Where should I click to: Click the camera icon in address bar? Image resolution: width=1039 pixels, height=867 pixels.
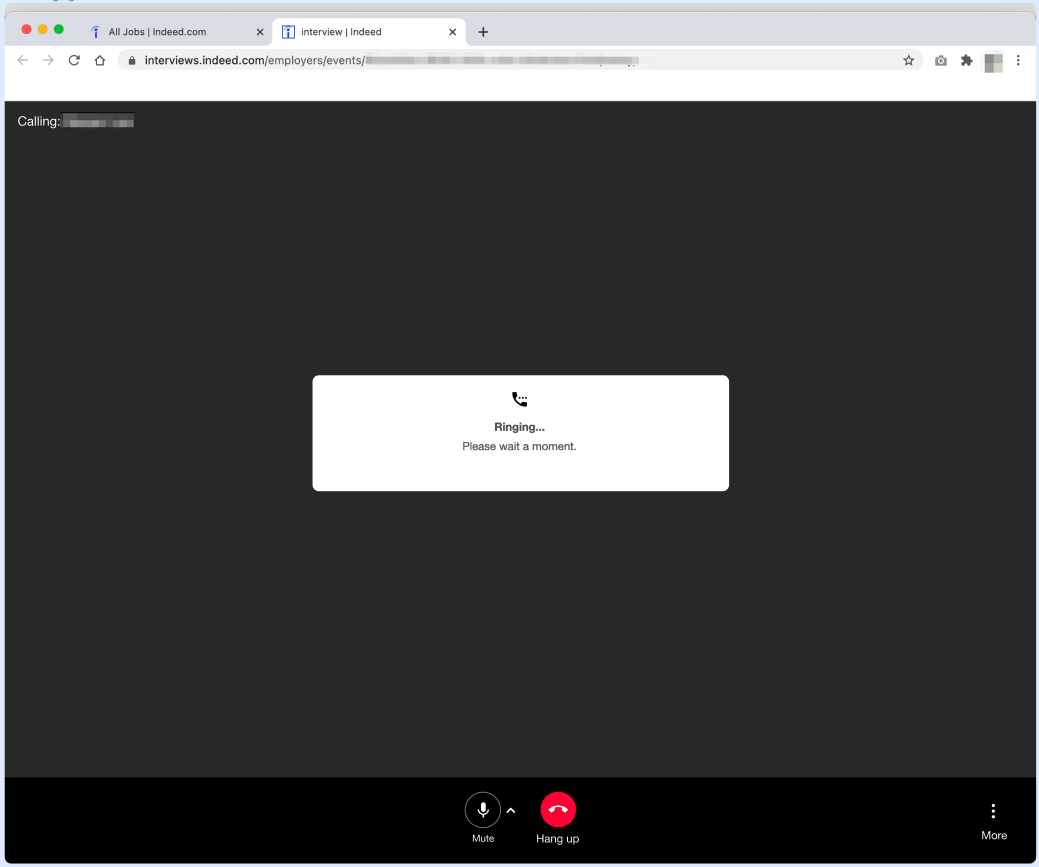[x=941, y=60]
